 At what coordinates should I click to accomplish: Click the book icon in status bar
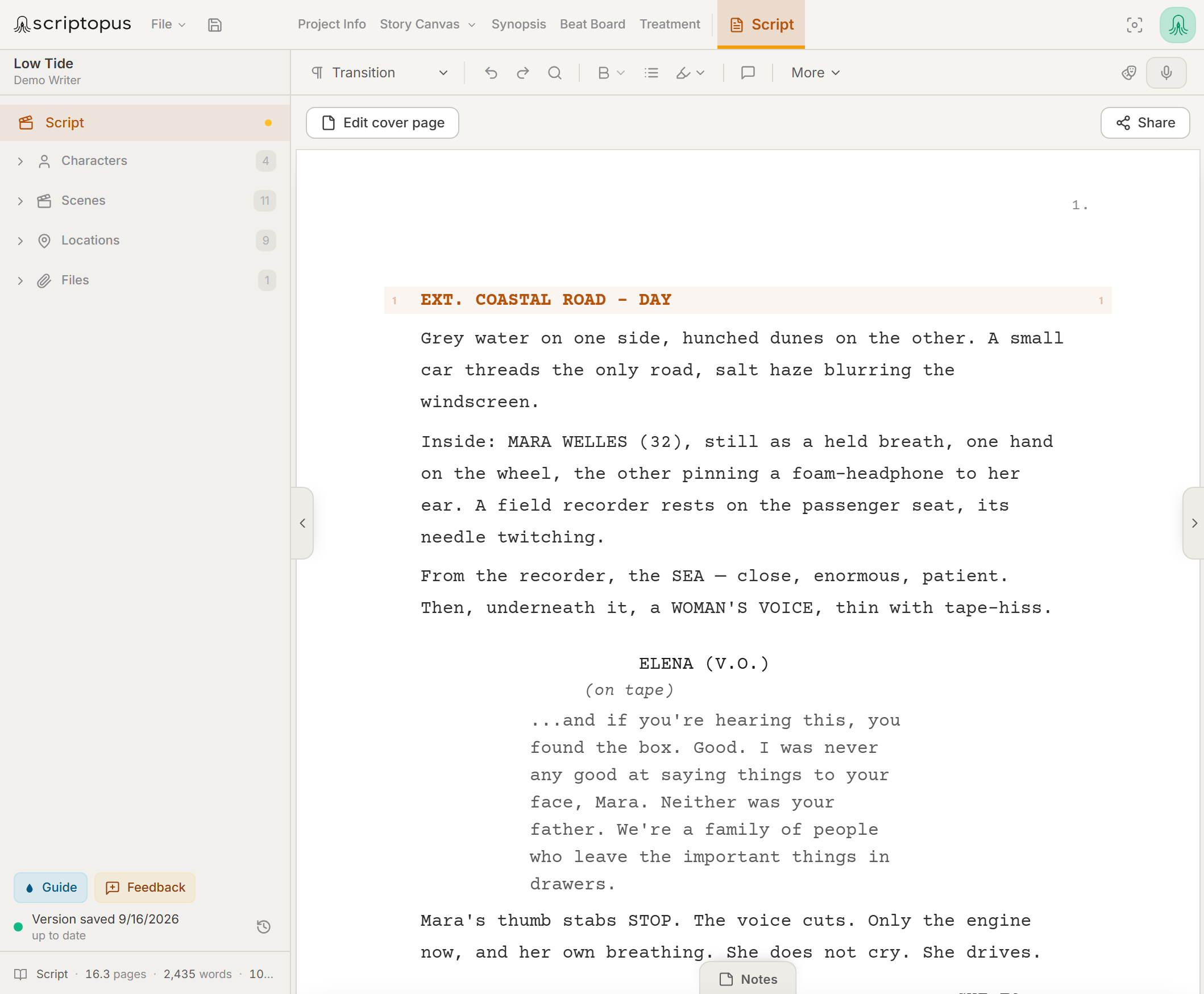(x=20, y=974)
